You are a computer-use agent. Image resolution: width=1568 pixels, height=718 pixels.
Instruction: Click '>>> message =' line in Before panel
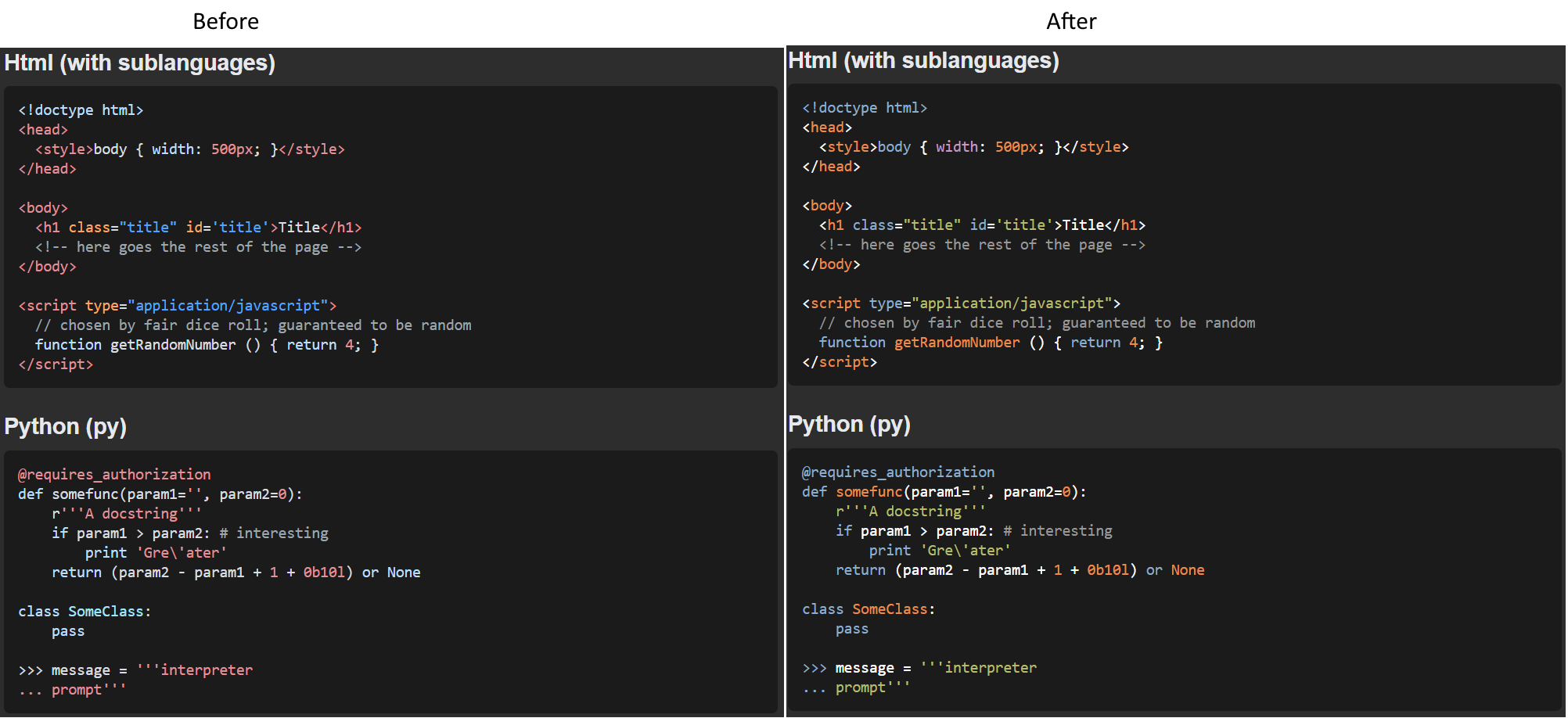[135, 670]
